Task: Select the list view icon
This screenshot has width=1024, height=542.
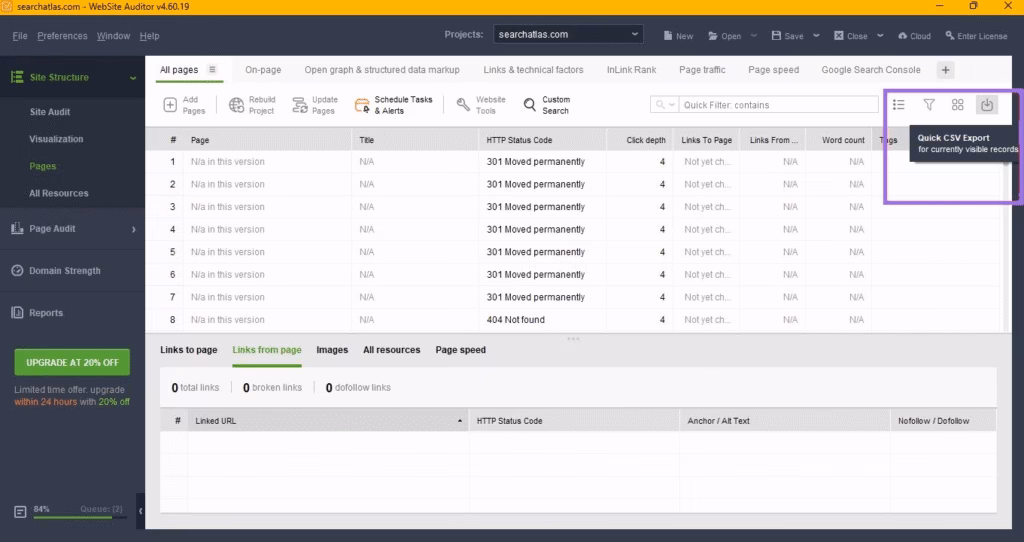Action: [898, 105]
